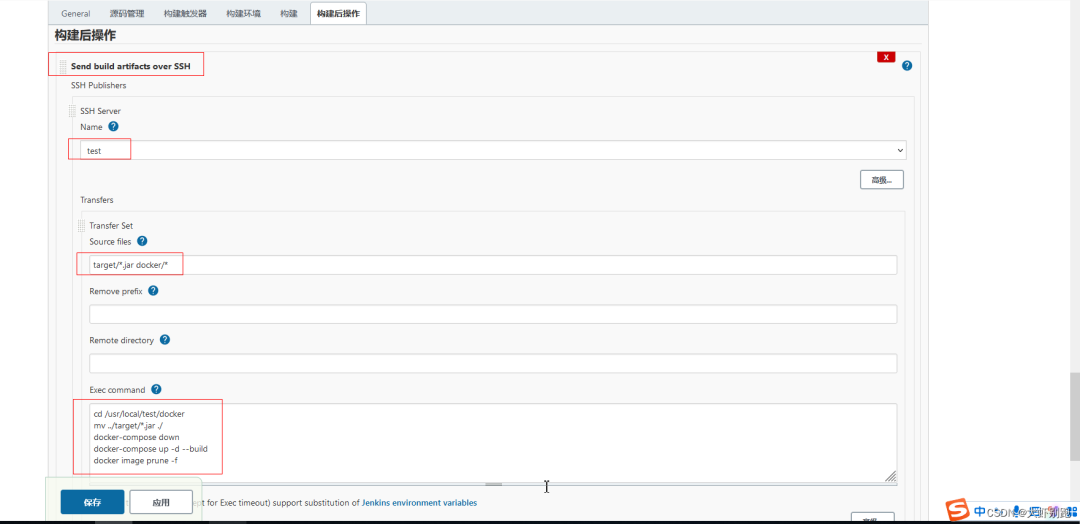This screenshot has height=524, width=1080.
Task: Grab the drag handle of Send build artifacts over SSH
Action: [62, 67]
